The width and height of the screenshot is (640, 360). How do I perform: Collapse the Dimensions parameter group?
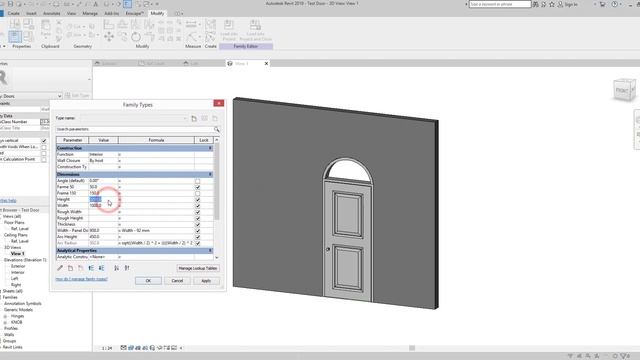(210, 175)
